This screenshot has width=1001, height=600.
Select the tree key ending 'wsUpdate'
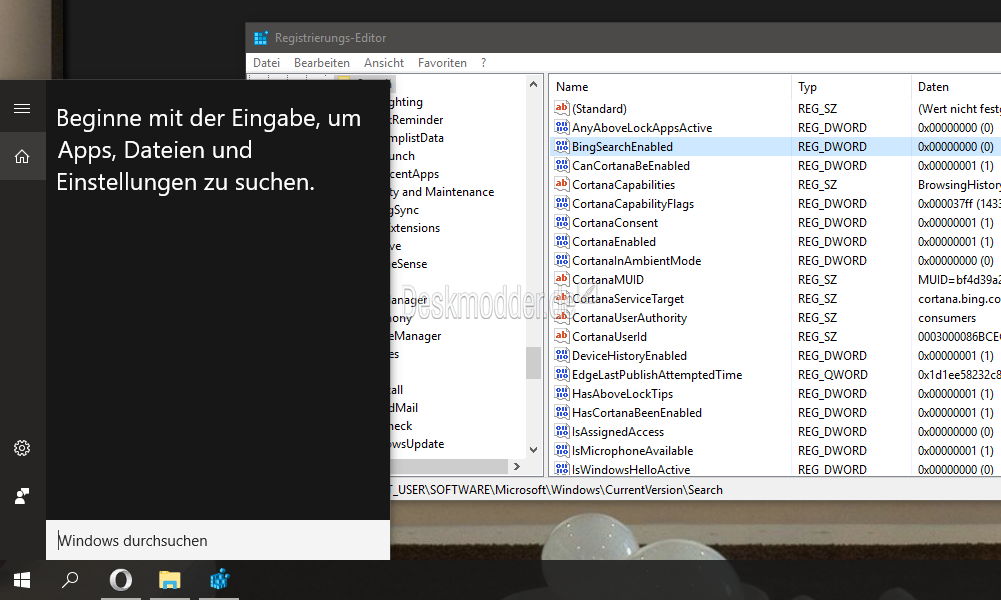(x=417, y=444)
